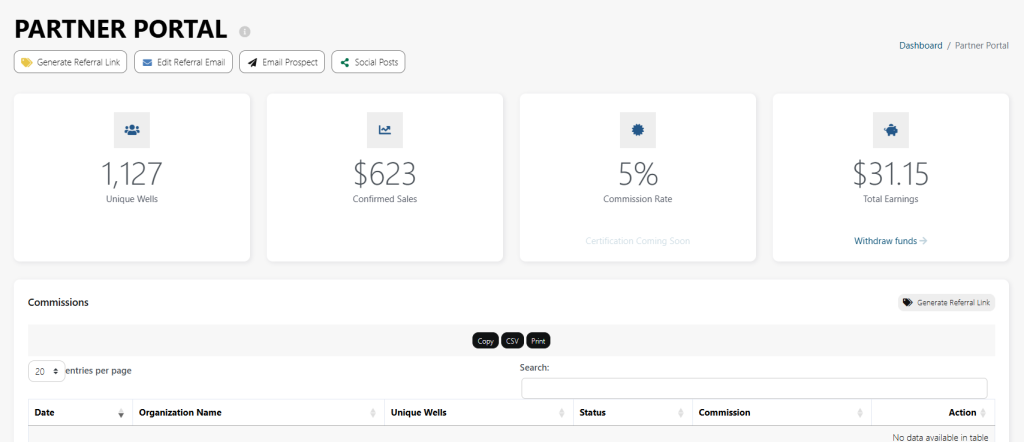Go to Dashboard via breadcrumb
The width and height of the screenshot is (1024, 442).
click(x=920, y=46)
